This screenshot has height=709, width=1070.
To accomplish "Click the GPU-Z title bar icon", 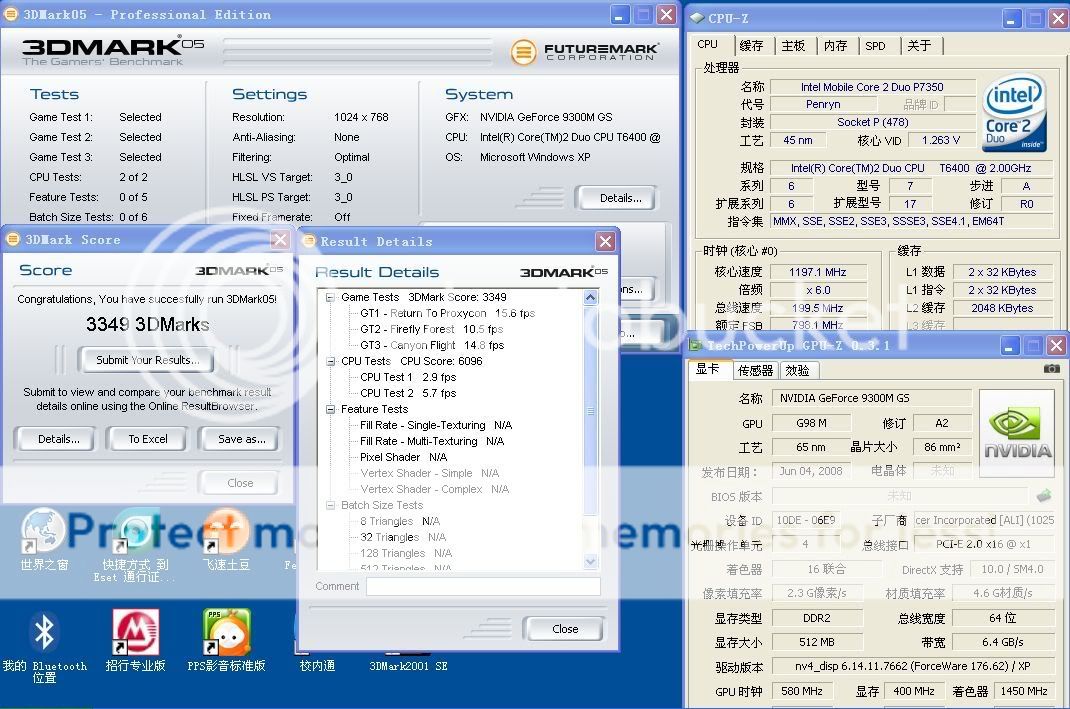I will (x=696, y=345).
